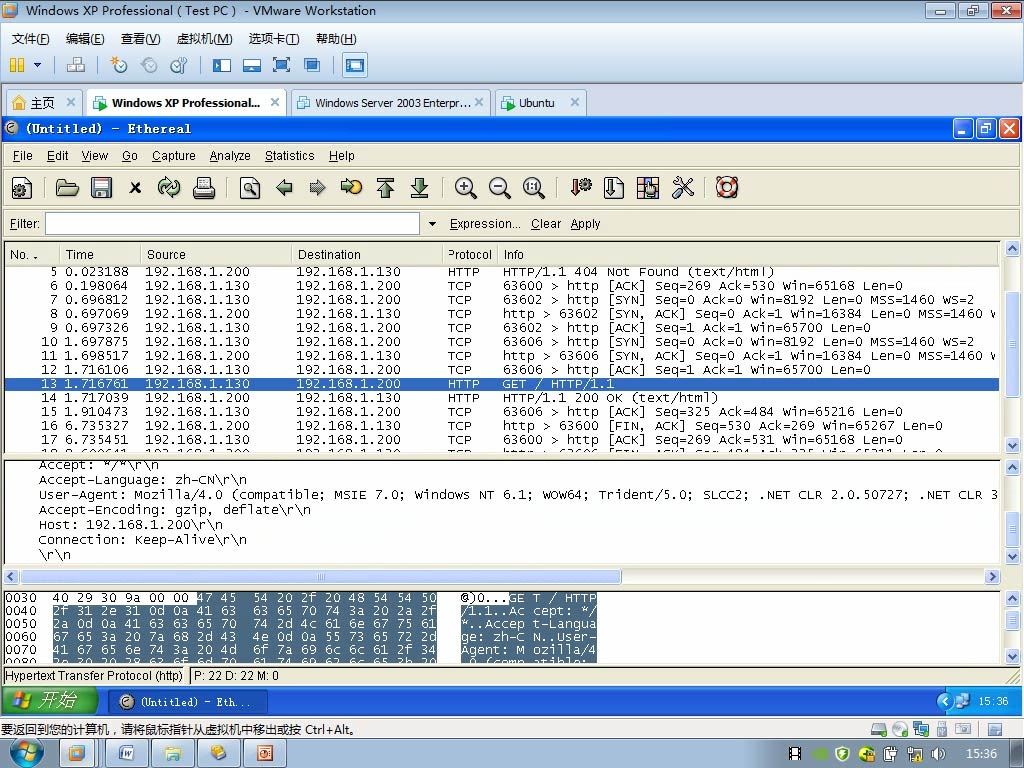Close capture file using the X icon
1024x768 pixels.
(135, 188)
